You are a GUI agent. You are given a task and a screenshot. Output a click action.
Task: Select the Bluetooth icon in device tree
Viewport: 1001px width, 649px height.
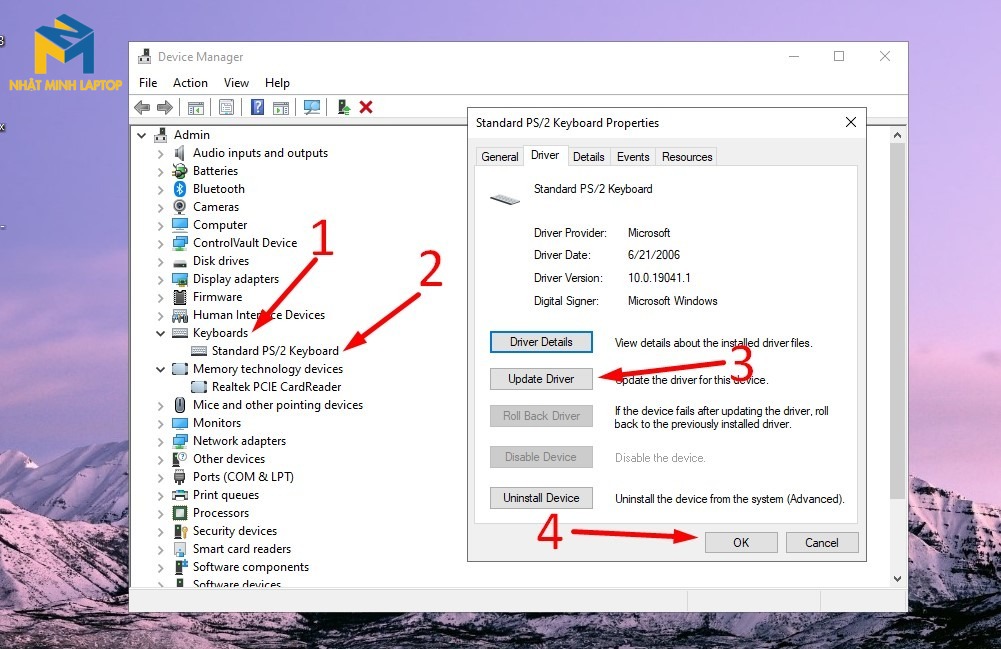180,189
